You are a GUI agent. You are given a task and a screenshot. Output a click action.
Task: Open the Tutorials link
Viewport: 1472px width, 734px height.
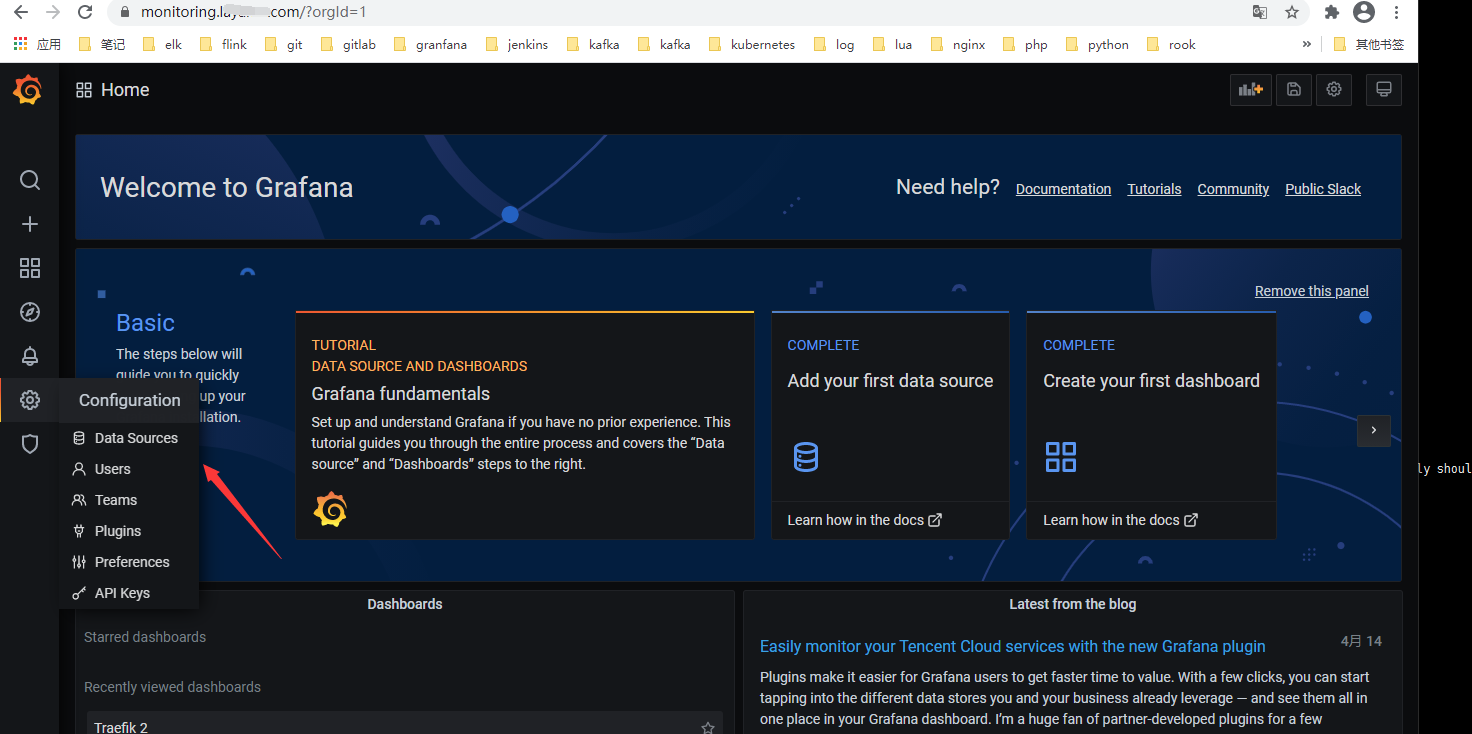[x=1154, y=189]
